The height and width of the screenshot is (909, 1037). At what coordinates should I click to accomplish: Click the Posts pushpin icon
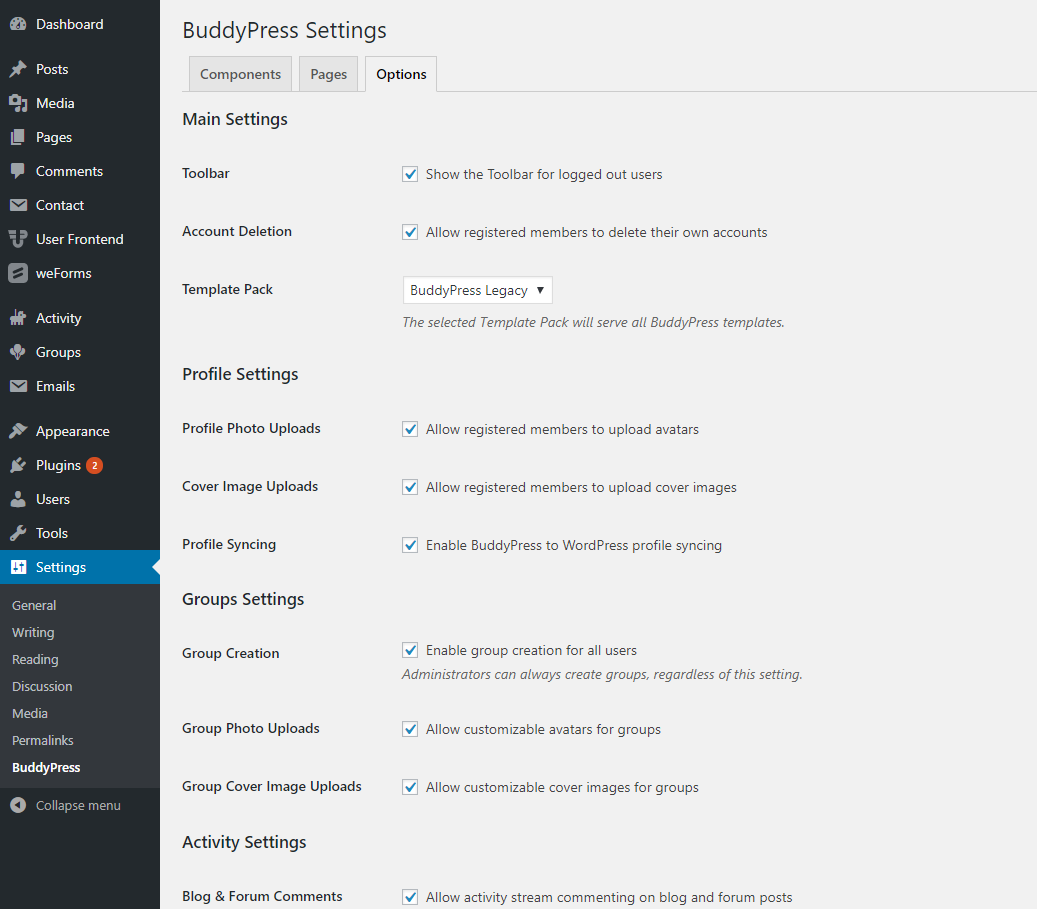(x=18, y=69)
